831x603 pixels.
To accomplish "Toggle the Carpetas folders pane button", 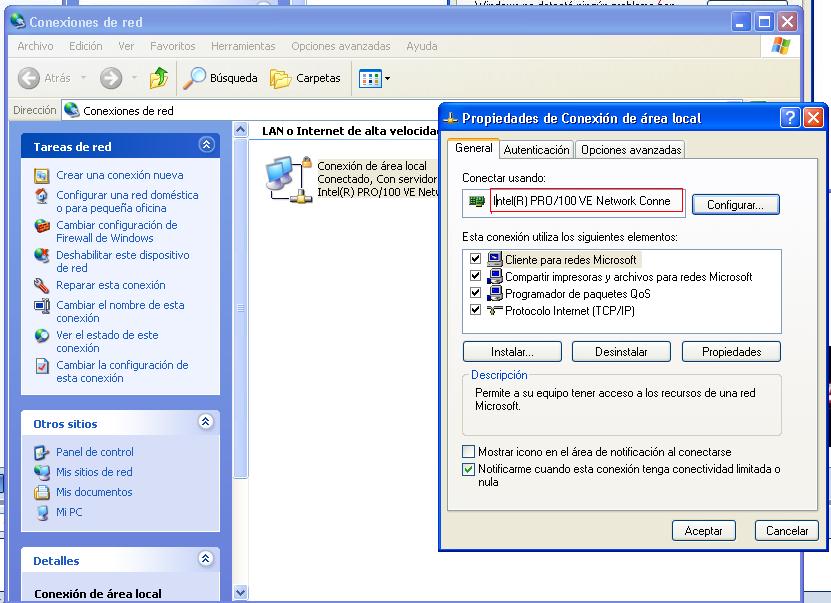I will tap(305, 78).
